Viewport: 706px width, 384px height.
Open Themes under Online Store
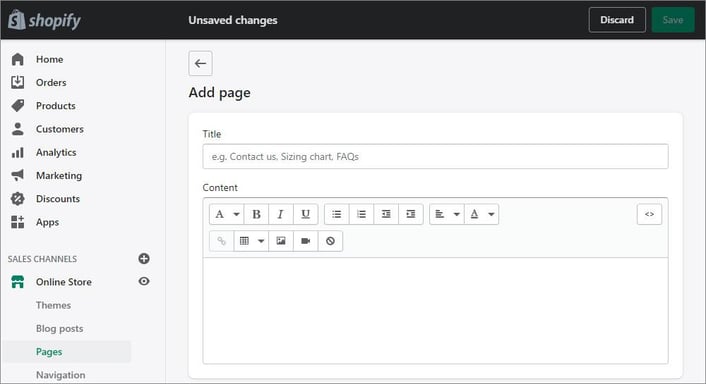54,305
